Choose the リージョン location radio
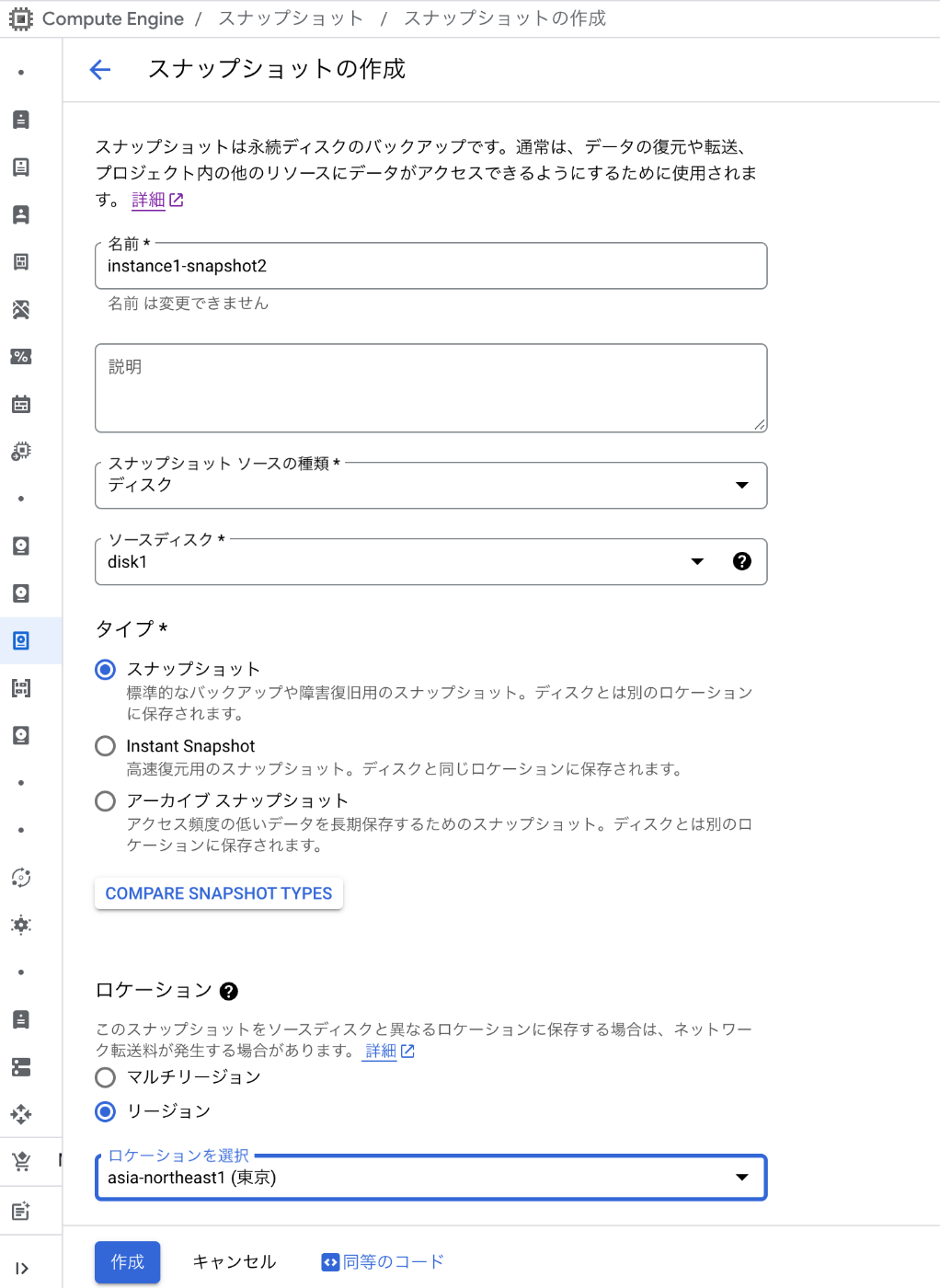Screen dimensions: 940x1288 click(106, 1111)
